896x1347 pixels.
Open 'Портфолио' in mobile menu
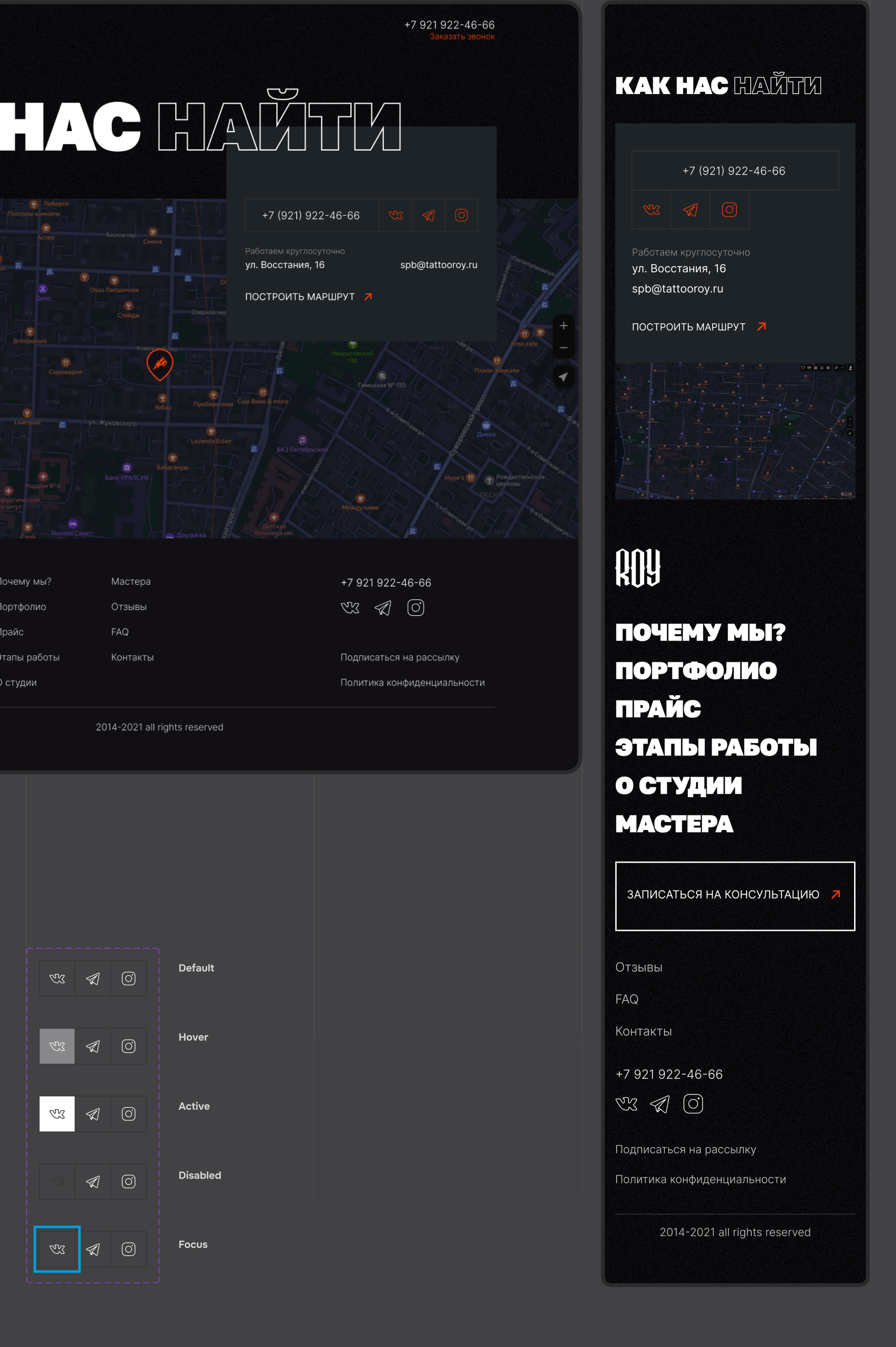click(x=695, y=671)
